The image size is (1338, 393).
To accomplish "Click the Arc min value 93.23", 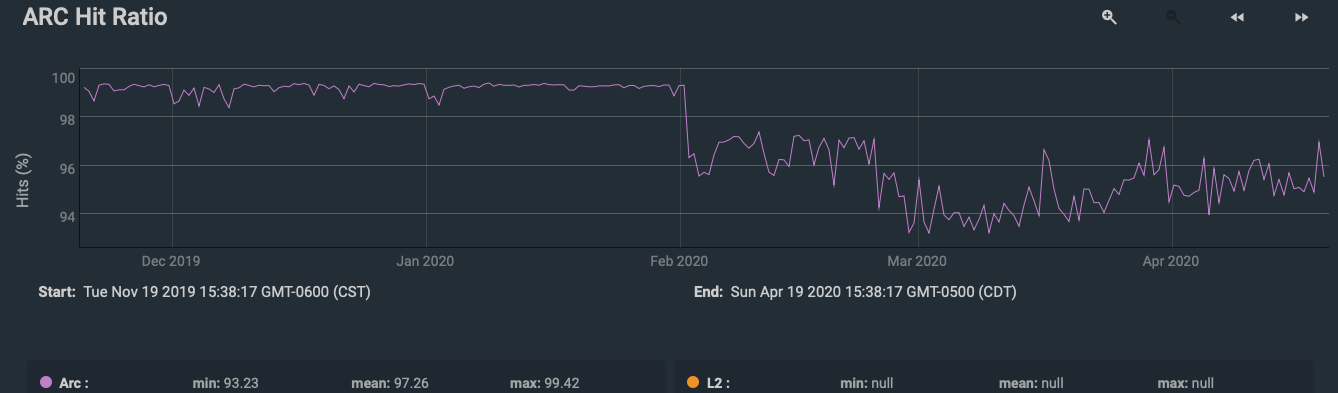I will [240, 382].
